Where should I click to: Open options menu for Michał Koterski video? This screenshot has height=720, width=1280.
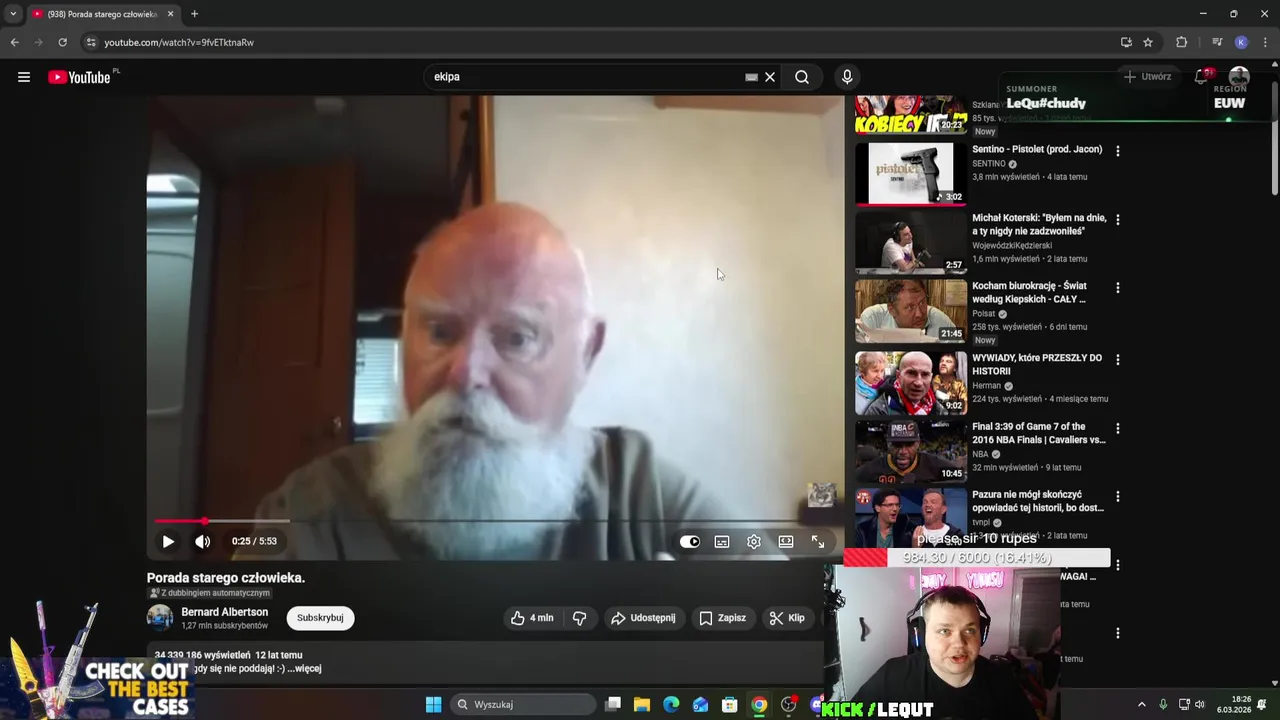click(x=1118, y=219)
